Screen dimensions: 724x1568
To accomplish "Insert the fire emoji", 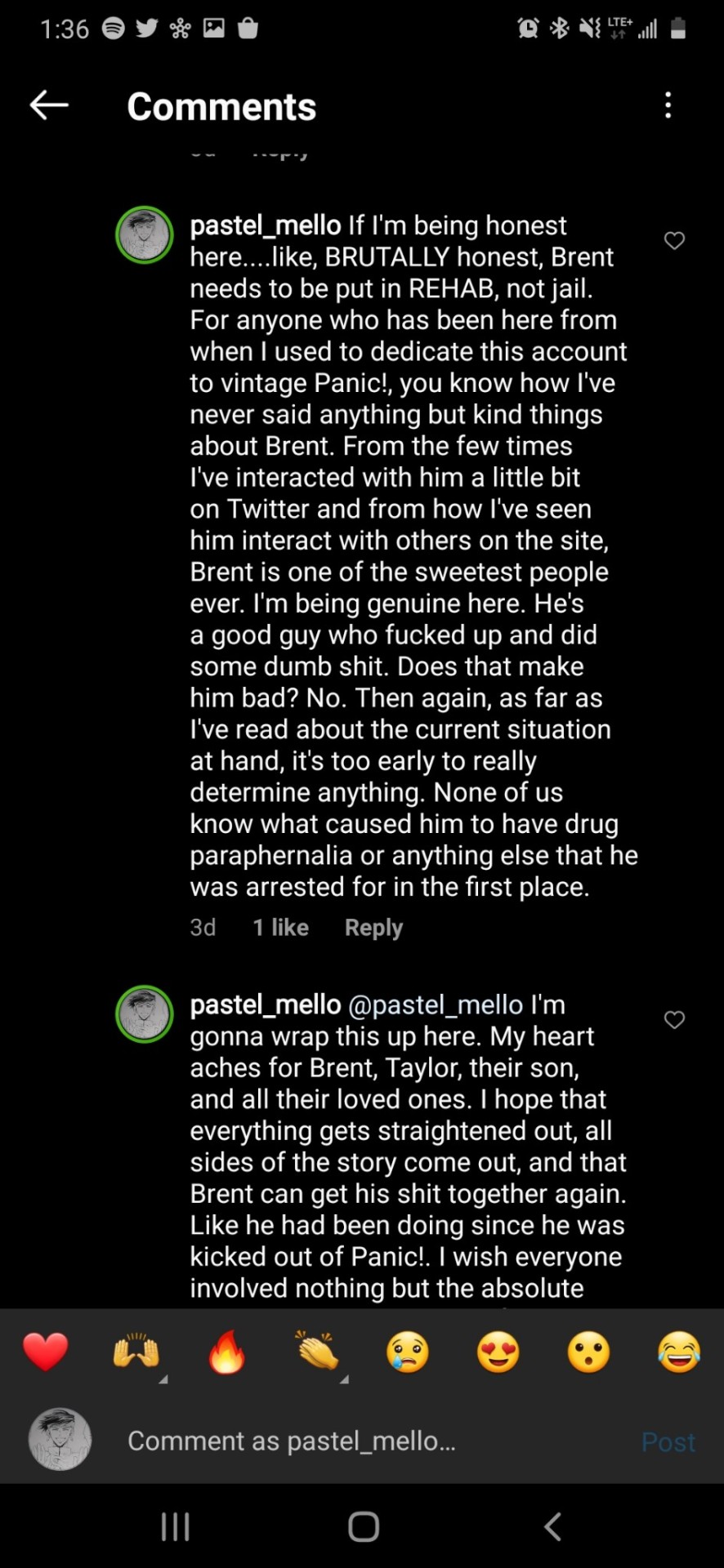I will 226,1352.
